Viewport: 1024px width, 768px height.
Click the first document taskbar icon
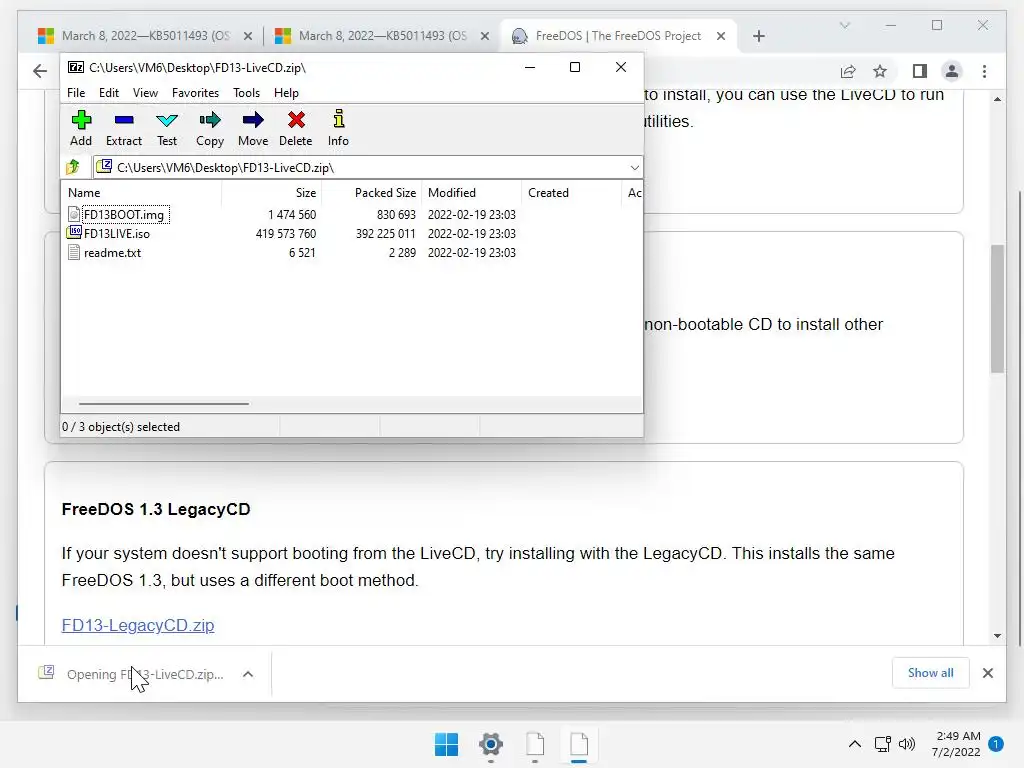(x=535, y=744)
